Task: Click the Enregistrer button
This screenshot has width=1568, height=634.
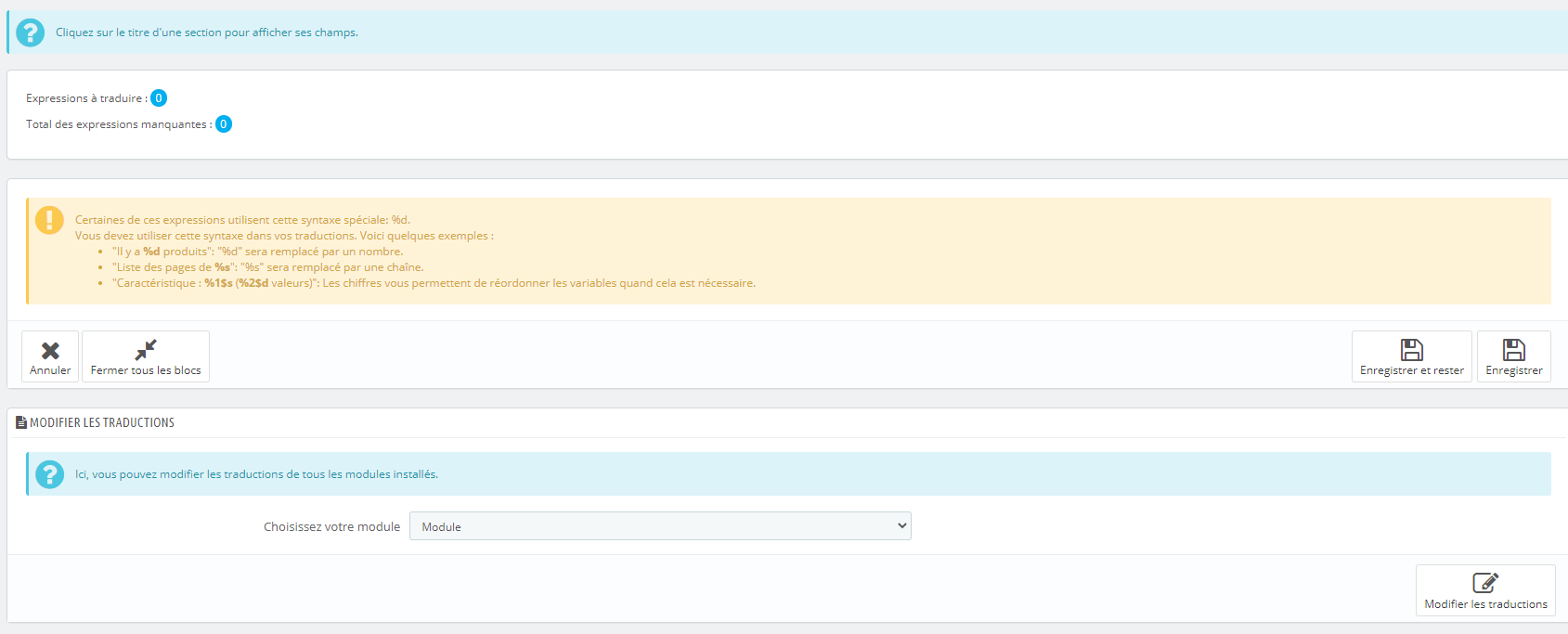Action: click(1513, 356)
